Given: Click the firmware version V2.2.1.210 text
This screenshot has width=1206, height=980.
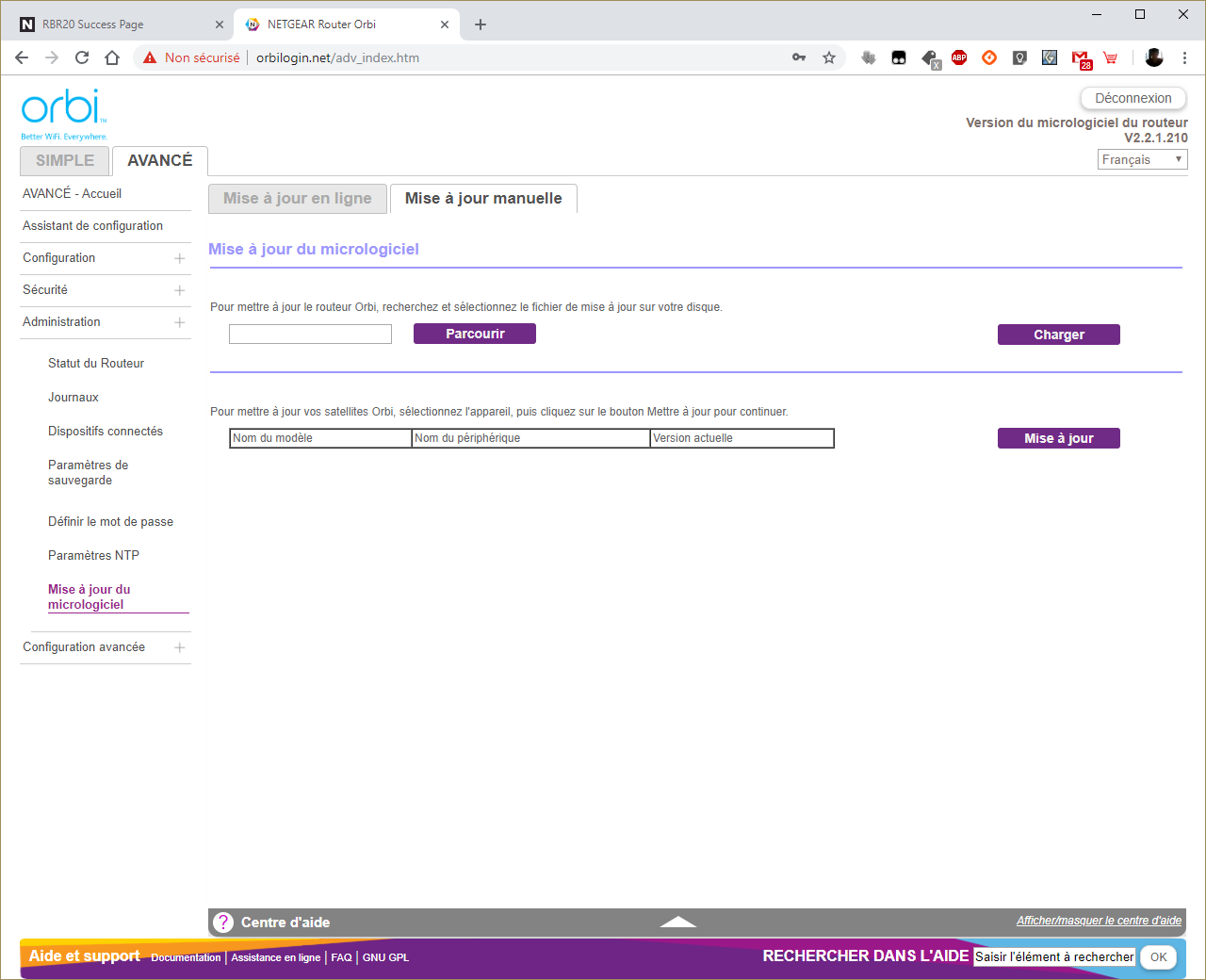Looking at the screenshot, I should (x=1156, y=138).
